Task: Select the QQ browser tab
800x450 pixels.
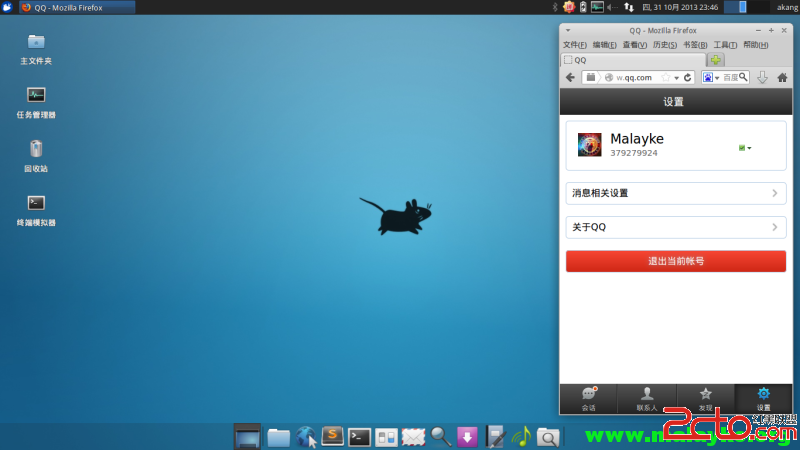Action: [x=633, y=60]
